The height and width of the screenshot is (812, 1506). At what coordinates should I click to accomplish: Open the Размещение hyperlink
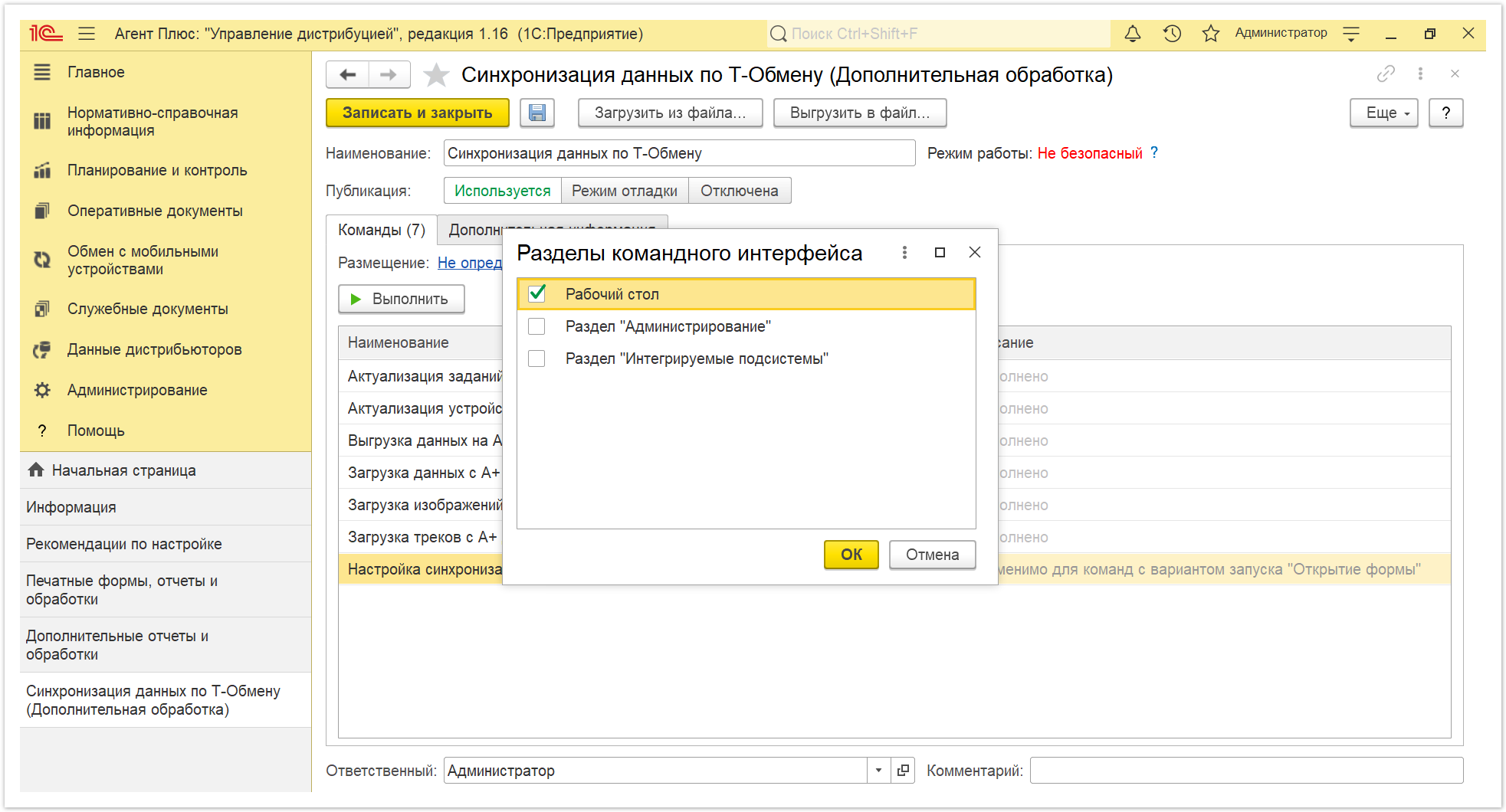469,263
